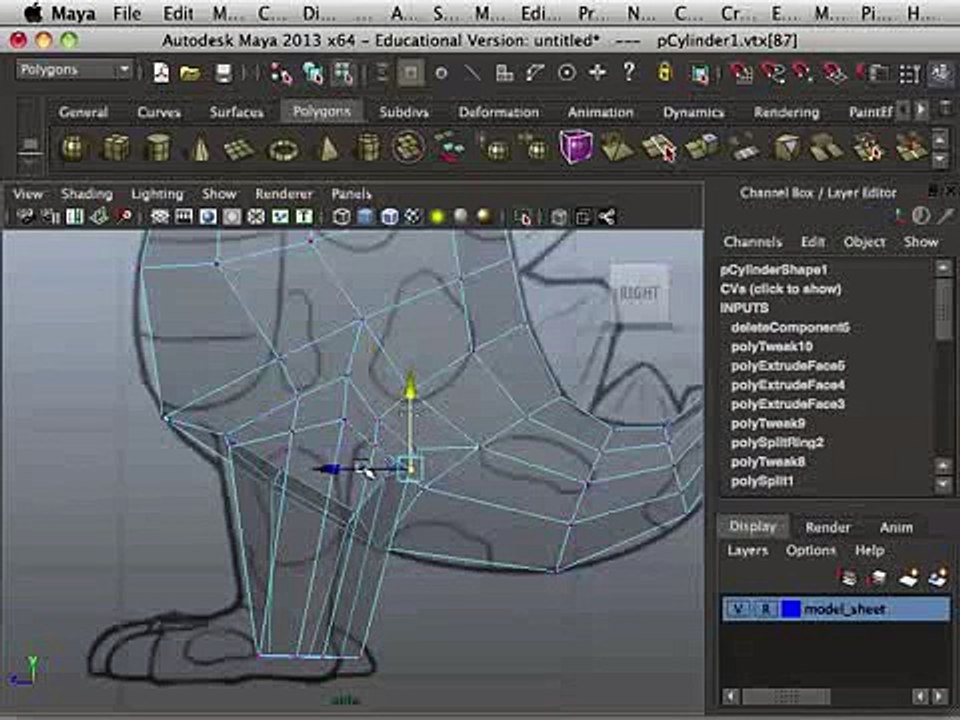Open the Edit menu in menu bar
This screenshot has height=720, width=960.
(178, 13)
